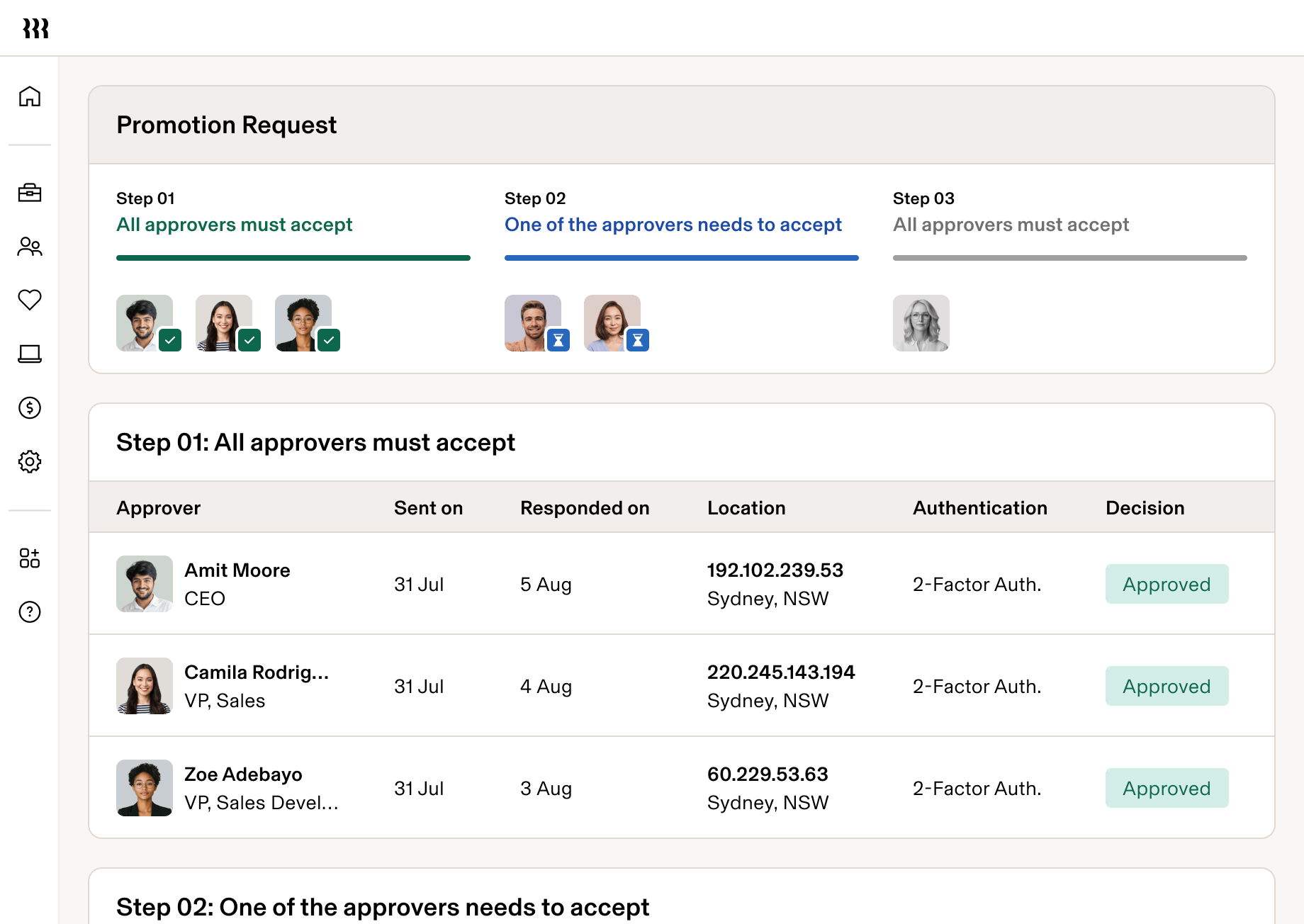Screen dimensions: 1304x924
Task: Go to the Home icon in sidebar
Action: coord(30,96)
